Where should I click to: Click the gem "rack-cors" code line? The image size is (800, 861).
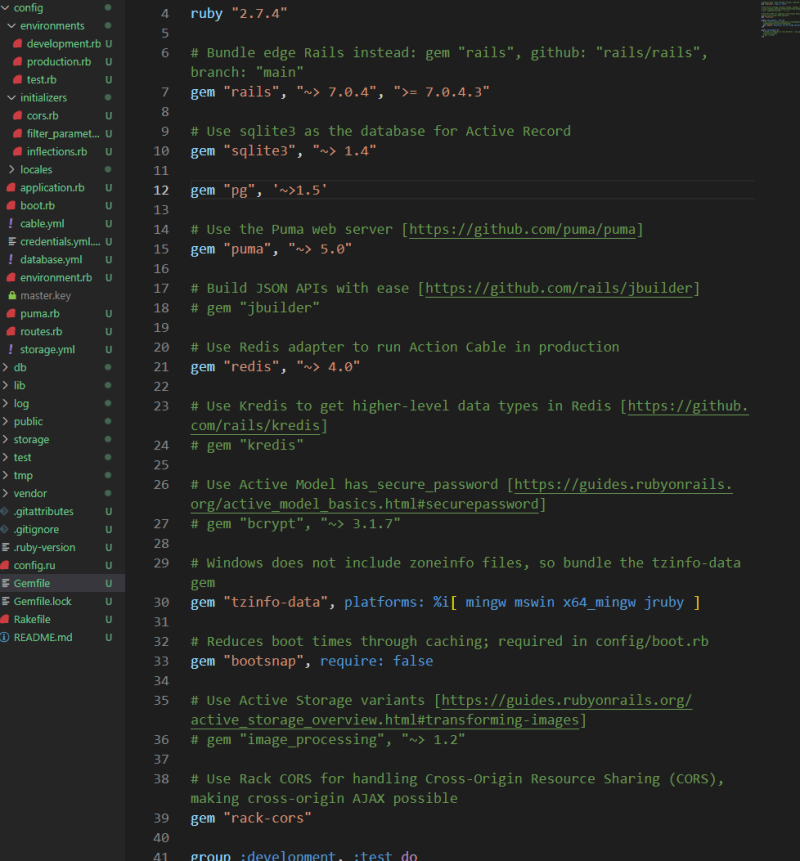click(x=251, y=818)
